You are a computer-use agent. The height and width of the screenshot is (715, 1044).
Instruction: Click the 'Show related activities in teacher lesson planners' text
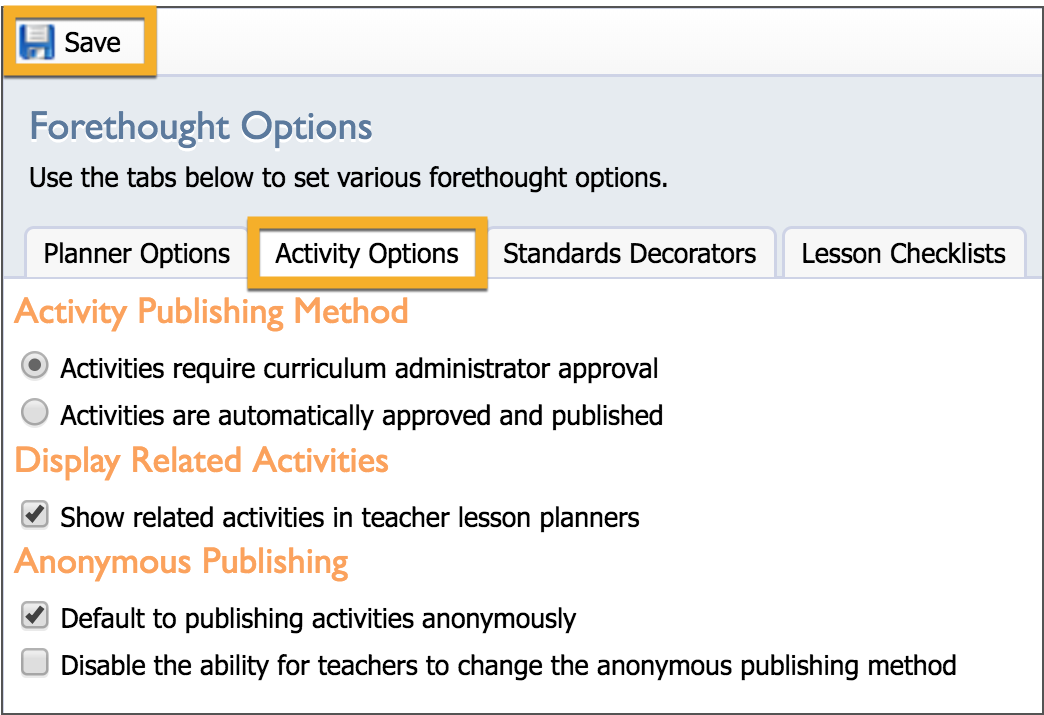pyautogui.click(x=350, y=517)
